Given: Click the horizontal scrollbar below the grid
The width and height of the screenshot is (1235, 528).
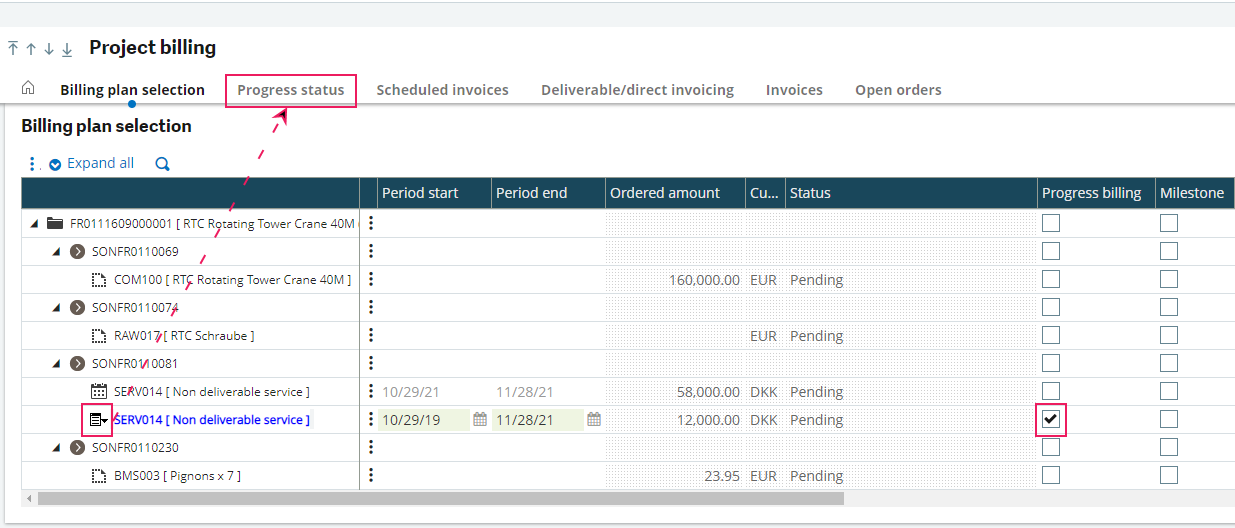Looking at the screenshot, I should click(440, 498).
